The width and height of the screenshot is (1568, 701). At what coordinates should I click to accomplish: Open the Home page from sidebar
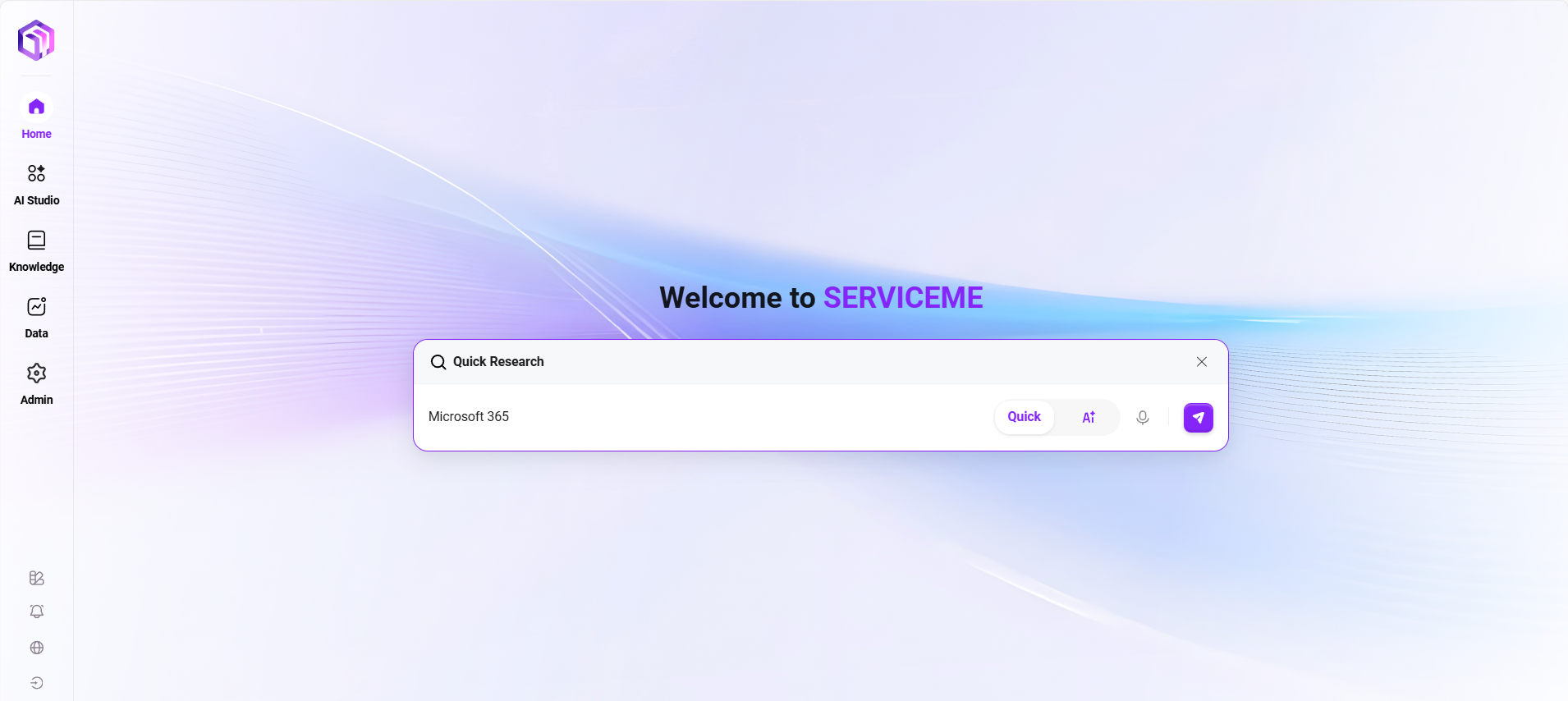(x=36, y=117)
